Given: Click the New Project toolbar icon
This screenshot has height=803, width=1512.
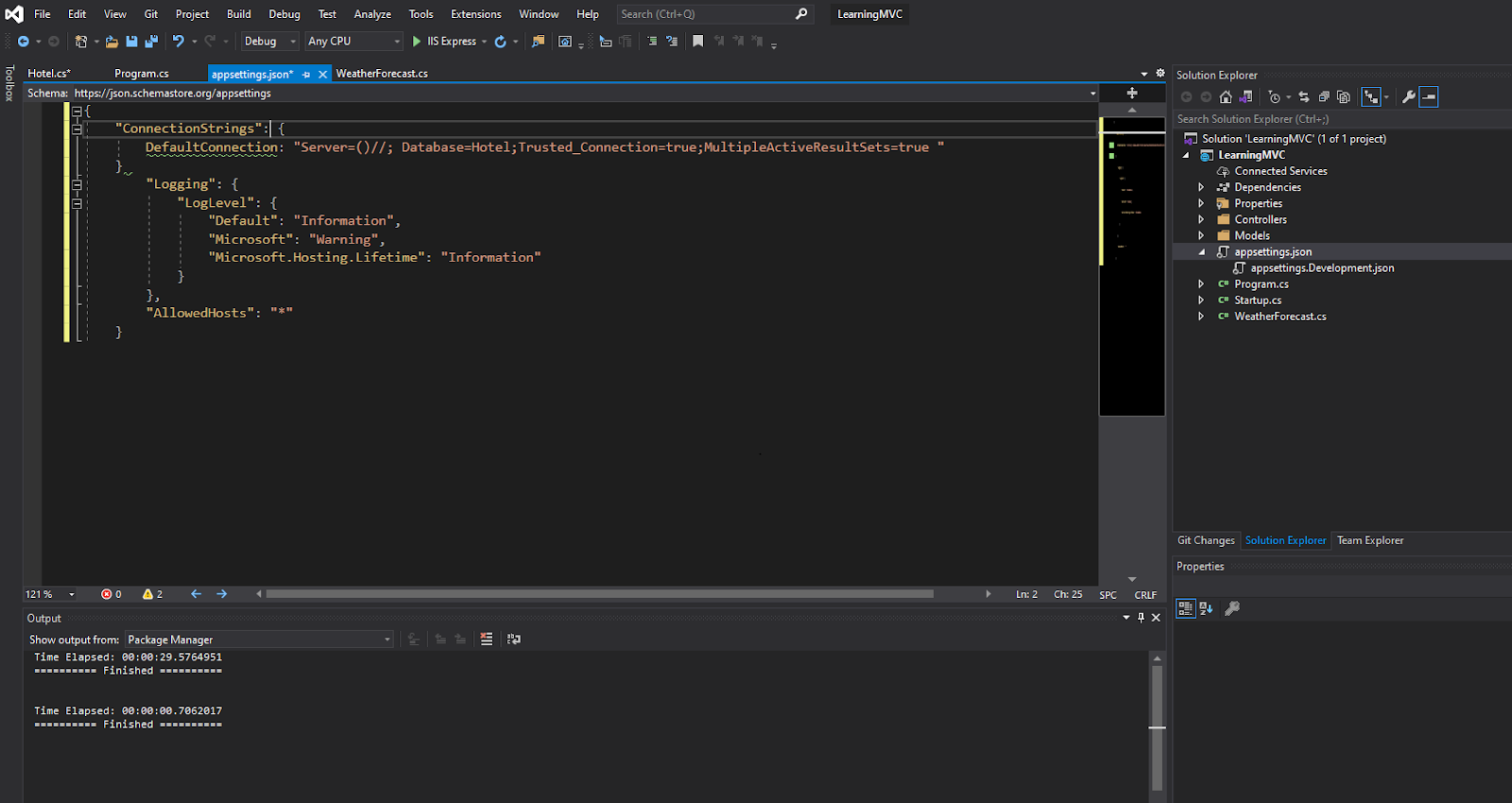Looking at the screenshot, I should point(81,42).
